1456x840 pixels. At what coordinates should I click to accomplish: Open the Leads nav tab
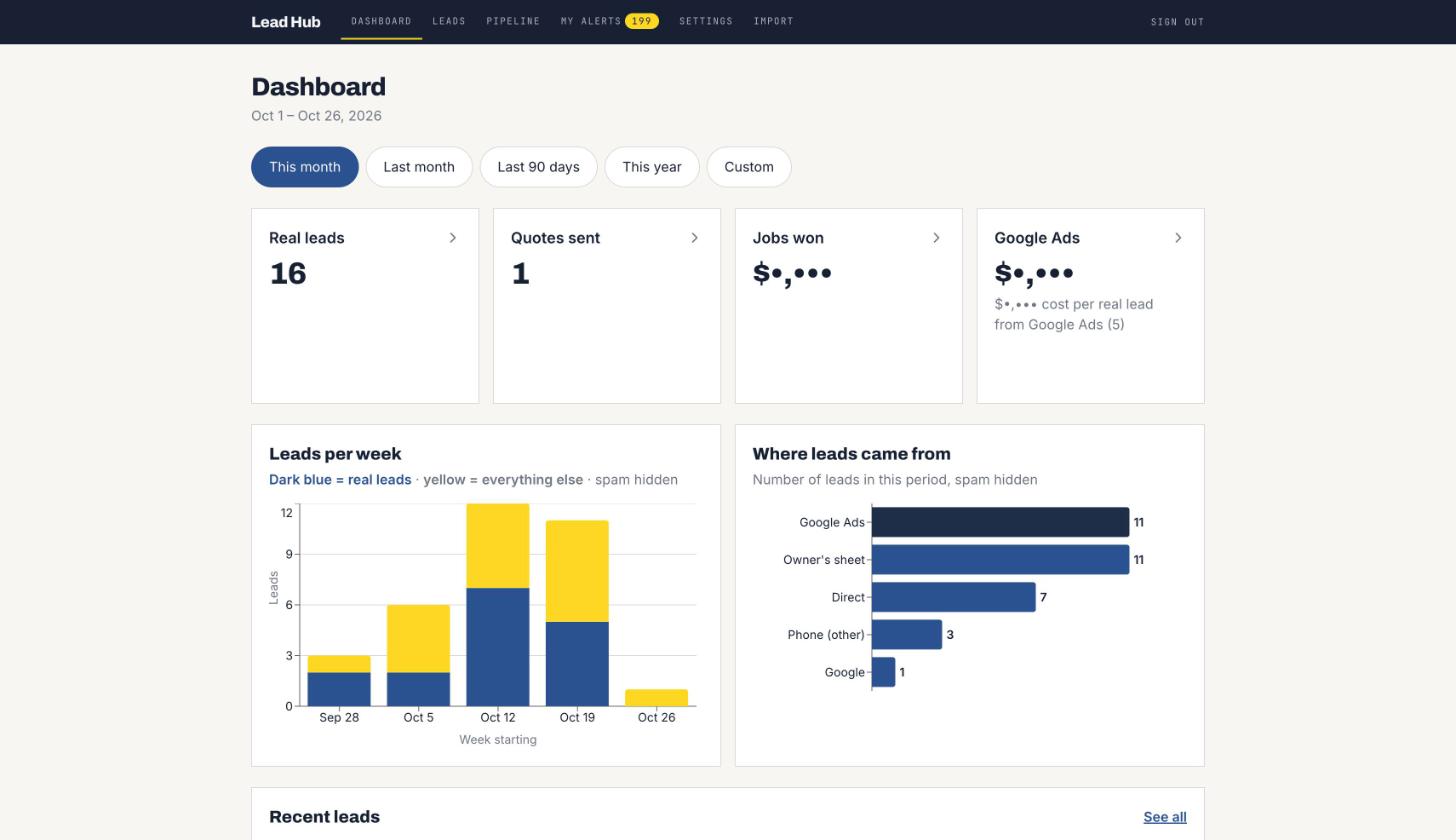click(449, 21)
